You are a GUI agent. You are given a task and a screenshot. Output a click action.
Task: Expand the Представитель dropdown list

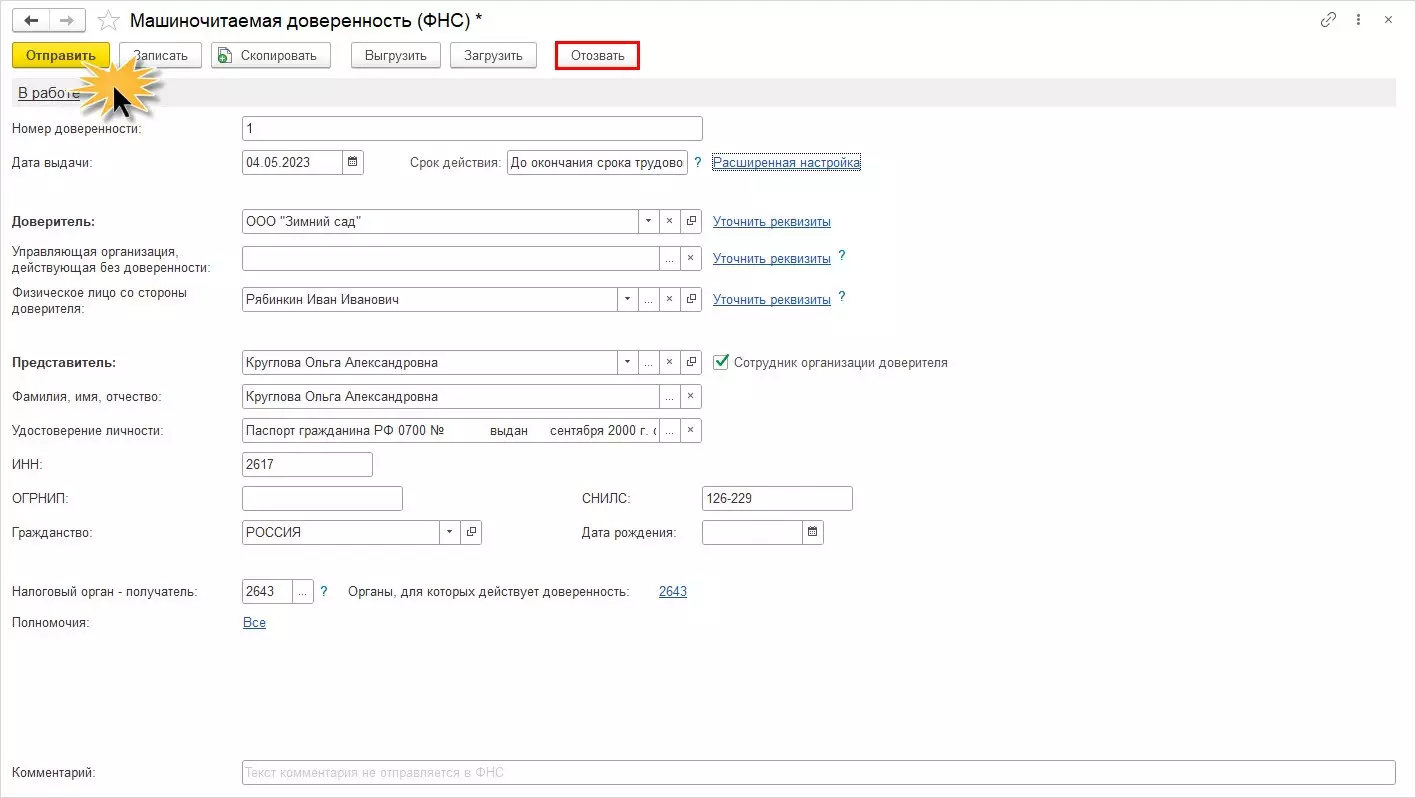point(628,362)
